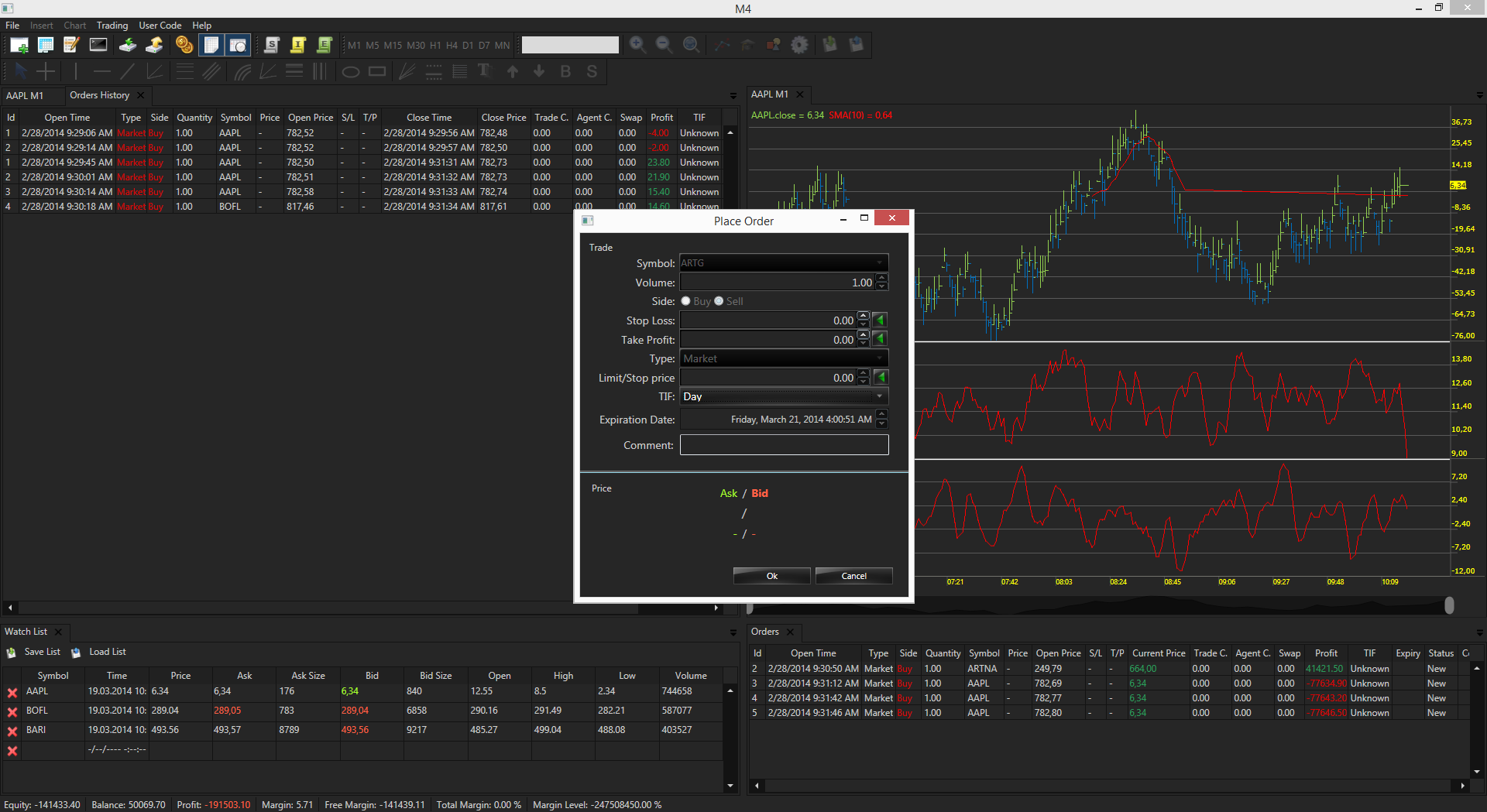Switch to the Orders History tab
The image size is (1487, 812).
click(x=99, y=95)
